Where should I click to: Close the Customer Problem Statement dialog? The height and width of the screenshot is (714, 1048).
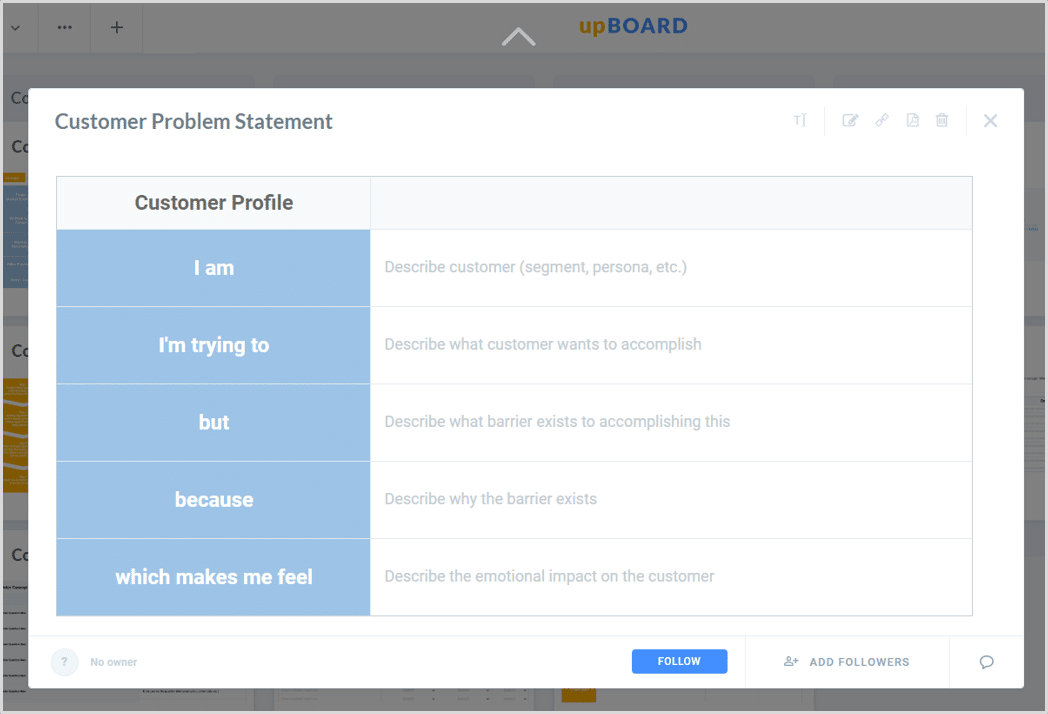(x=990, y=120)
